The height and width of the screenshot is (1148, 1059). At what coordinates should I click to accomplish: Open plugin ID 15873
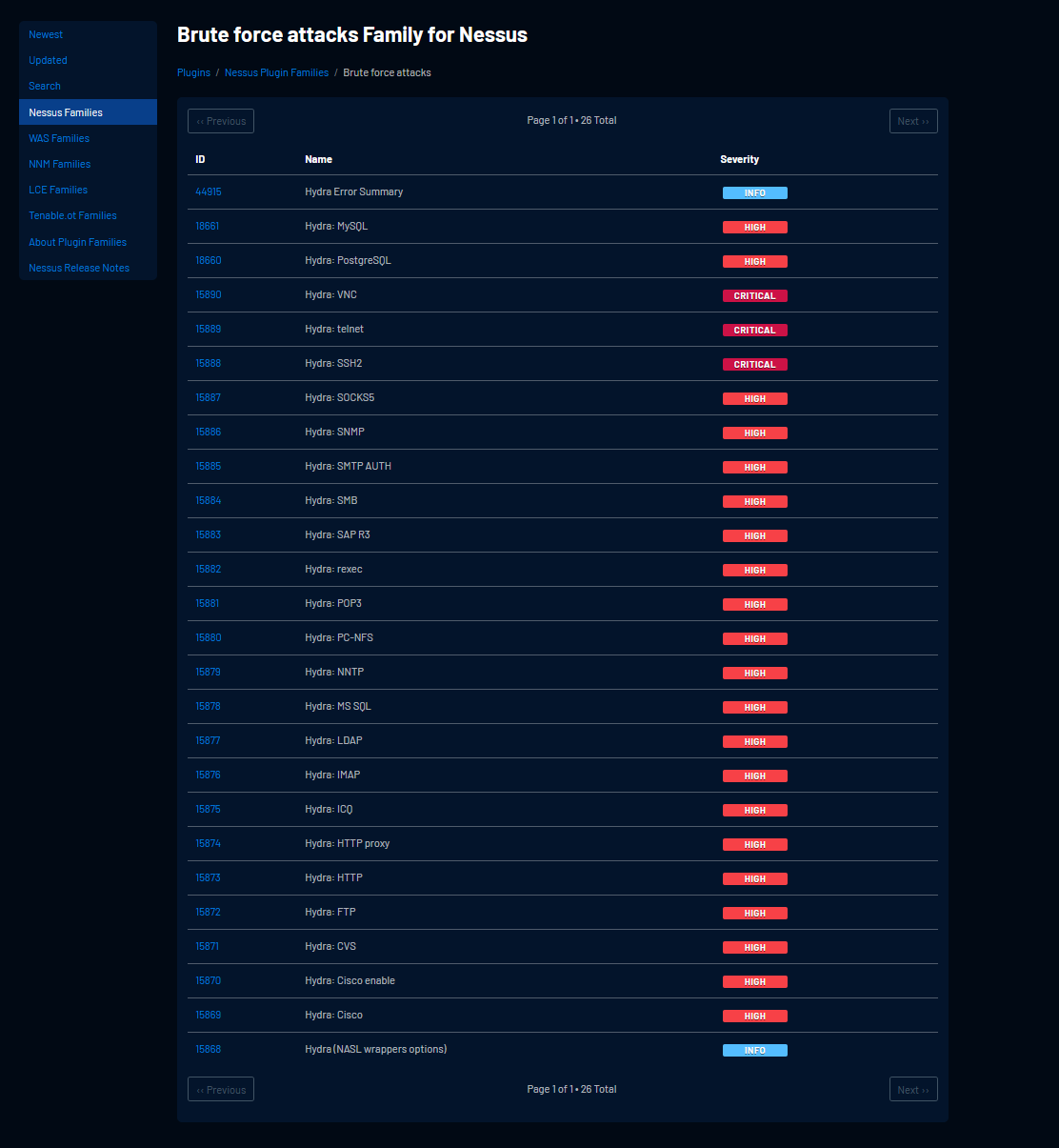209,877
